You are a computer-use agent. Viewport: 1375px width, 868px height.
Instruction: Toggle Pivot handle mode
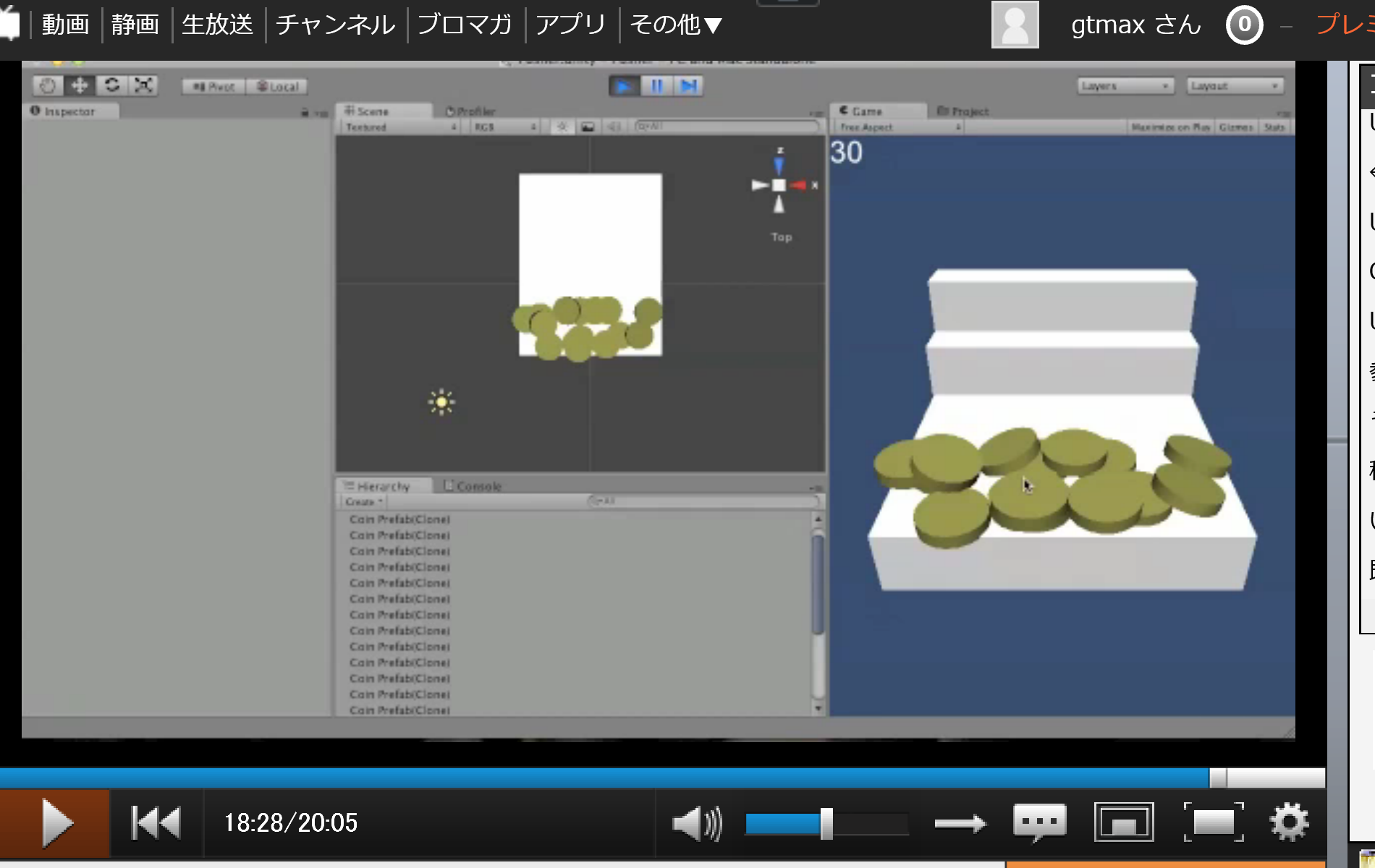[x=212, y=86]
